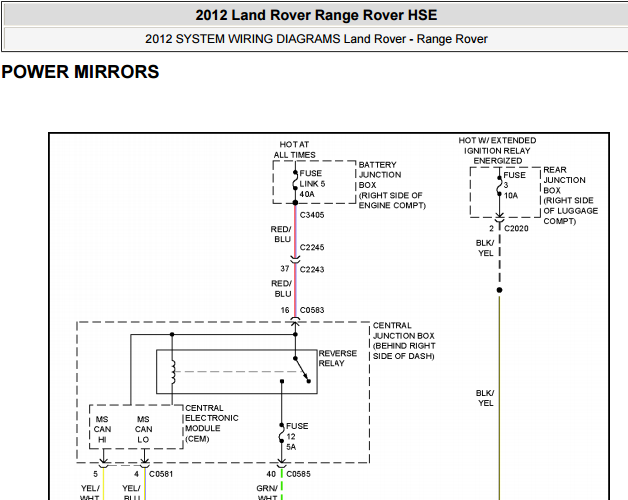This screenshot has width=628, height=500.
Task: Click the splice dot on BLK/YEL wire
Action: (499, 290)
